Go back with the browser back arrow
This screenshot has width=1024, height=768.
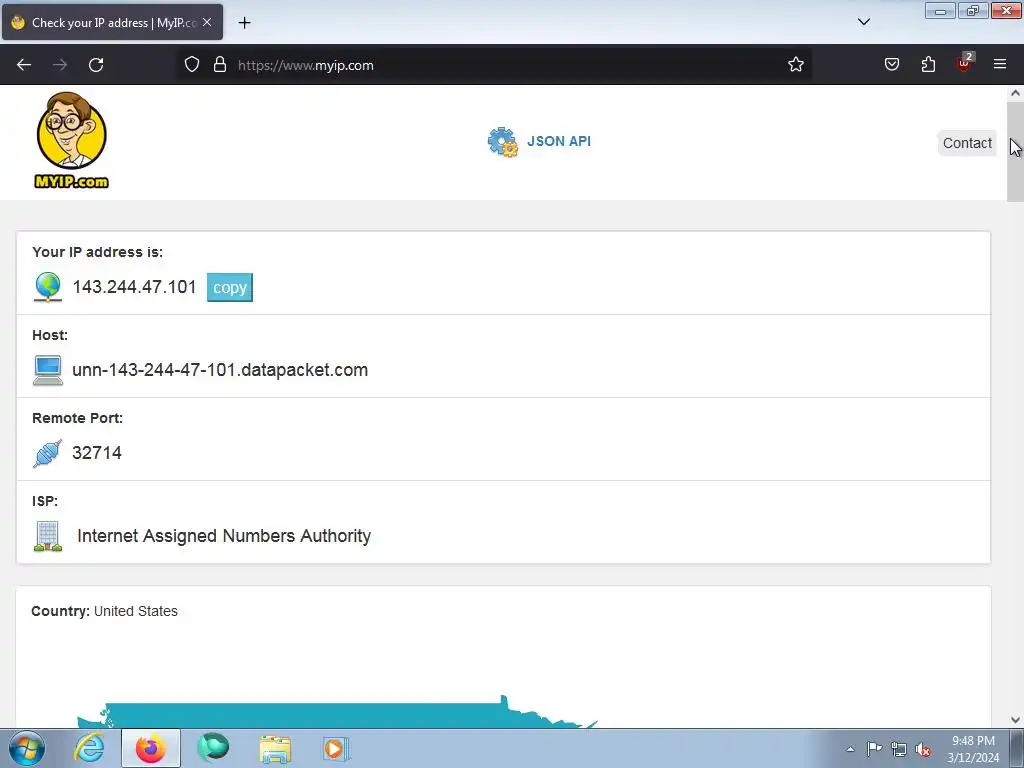[24, 65]
